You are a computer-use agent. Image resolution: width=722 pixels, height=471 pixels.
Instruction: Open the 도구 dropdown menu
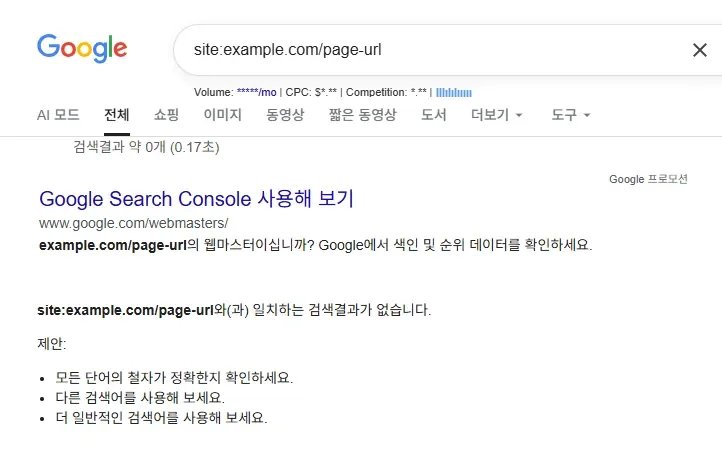570,115
